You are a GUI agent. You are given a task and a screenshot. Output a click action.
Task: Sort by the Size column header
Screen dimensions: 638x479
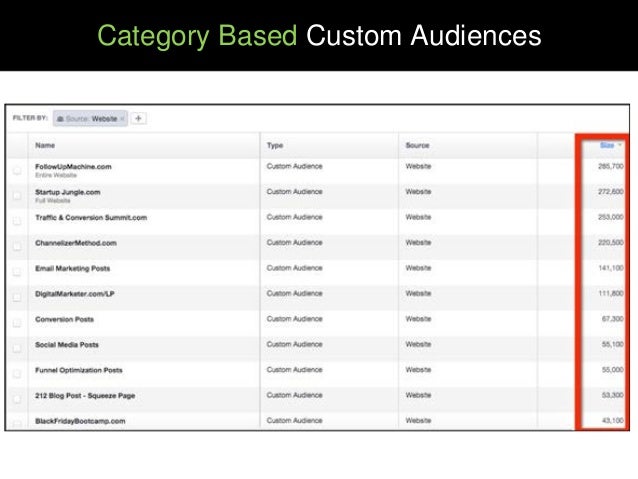coord(607,145)
